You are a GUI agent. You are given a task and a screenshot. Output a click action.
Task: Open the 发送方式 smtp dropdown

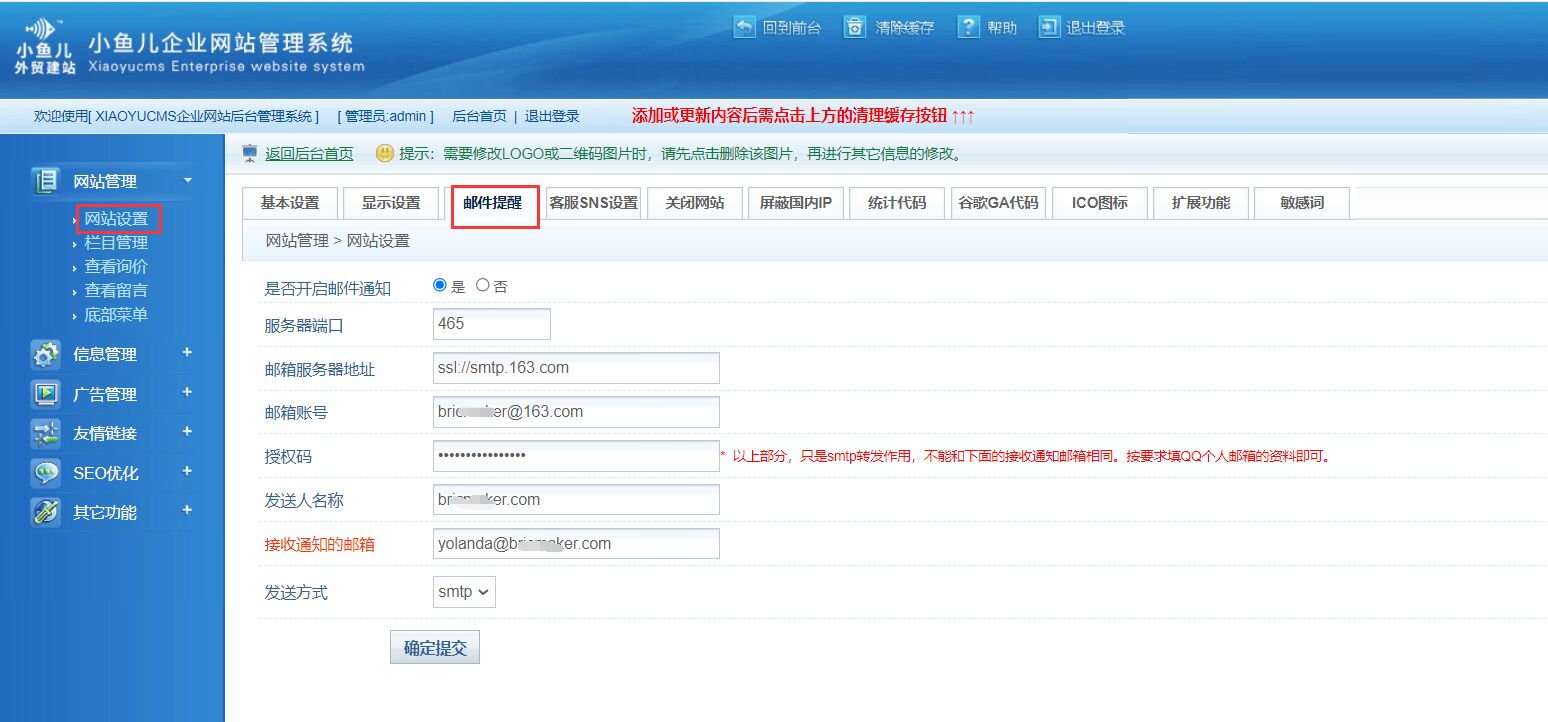coord(464,592)
